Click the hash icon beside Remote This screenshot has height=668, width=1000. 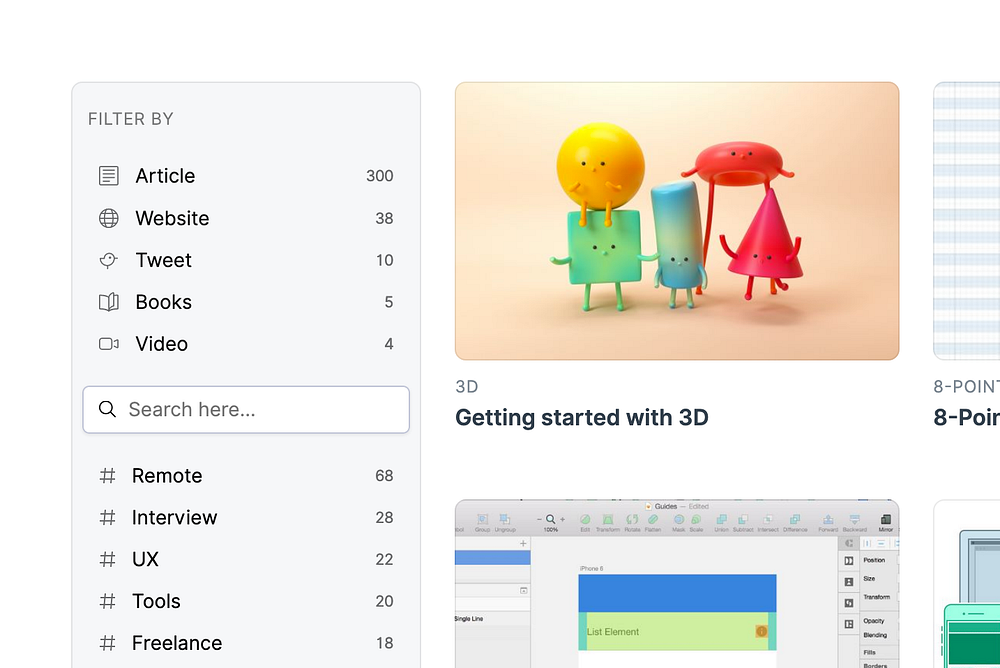click(x=107, y=475)
